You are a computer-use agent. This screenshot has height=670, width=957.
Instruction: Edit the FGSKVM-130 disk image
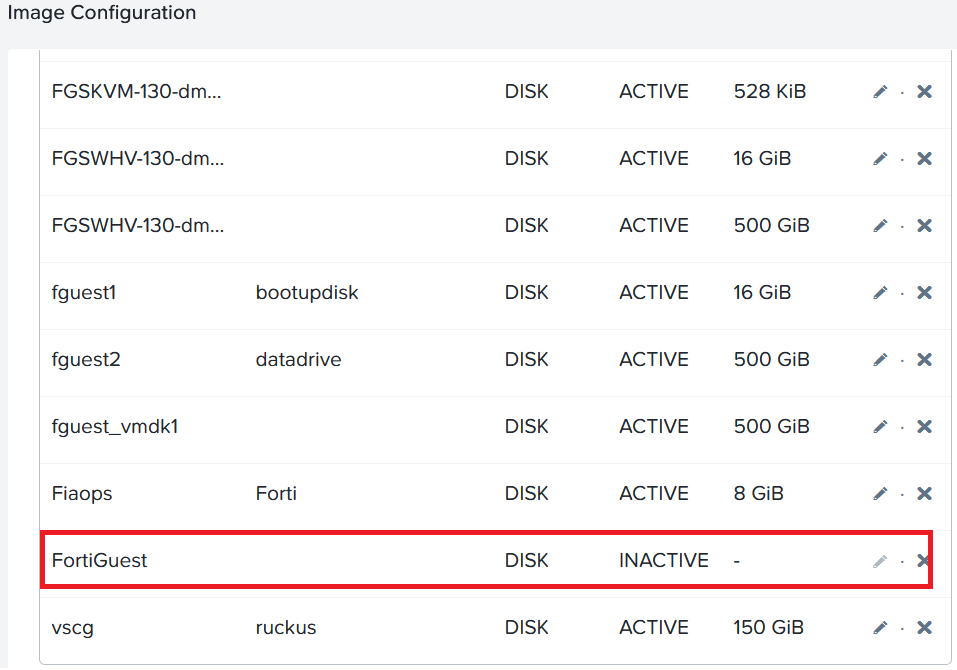(879, 91)
